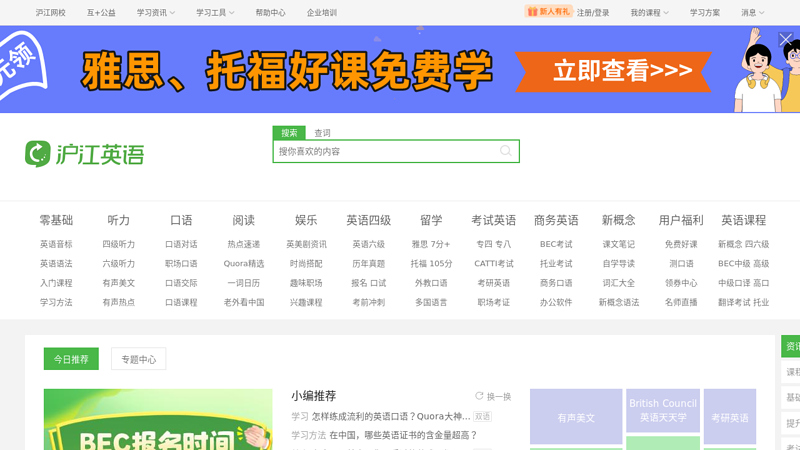Image resolution: width=800 pixels, height=450 pixels.
Task: Click the 有声热点 link
Action: (118, 303)
